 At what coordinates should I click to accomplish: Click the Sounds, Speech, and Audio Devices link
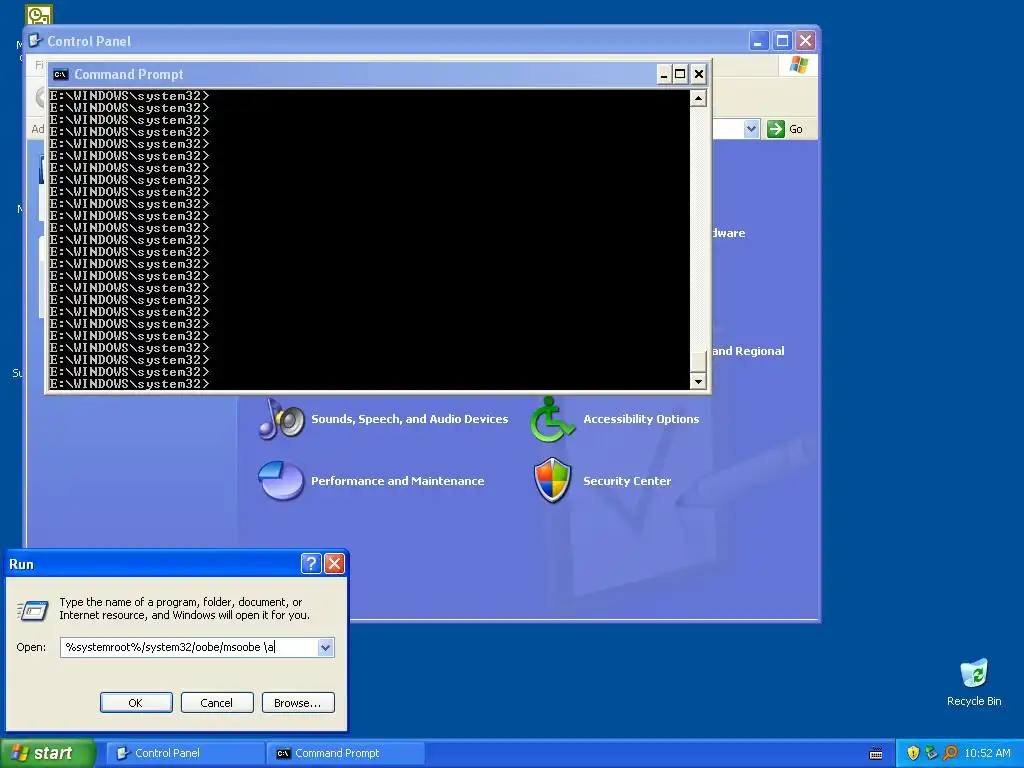pos(409,419)
